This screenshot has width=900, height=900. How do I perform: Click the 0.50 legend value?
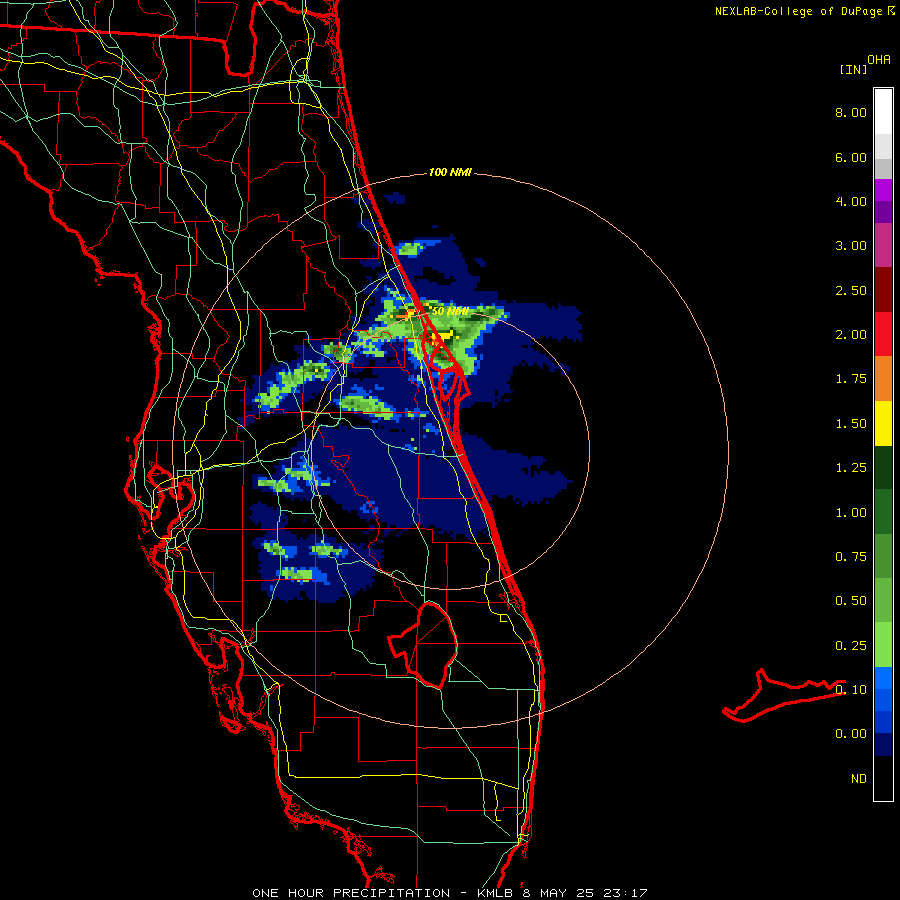851,601
